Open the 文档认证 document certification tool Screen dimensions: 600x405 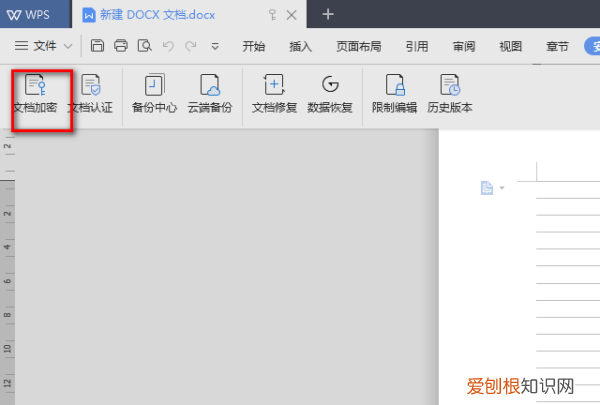click(x=91, y=94)
